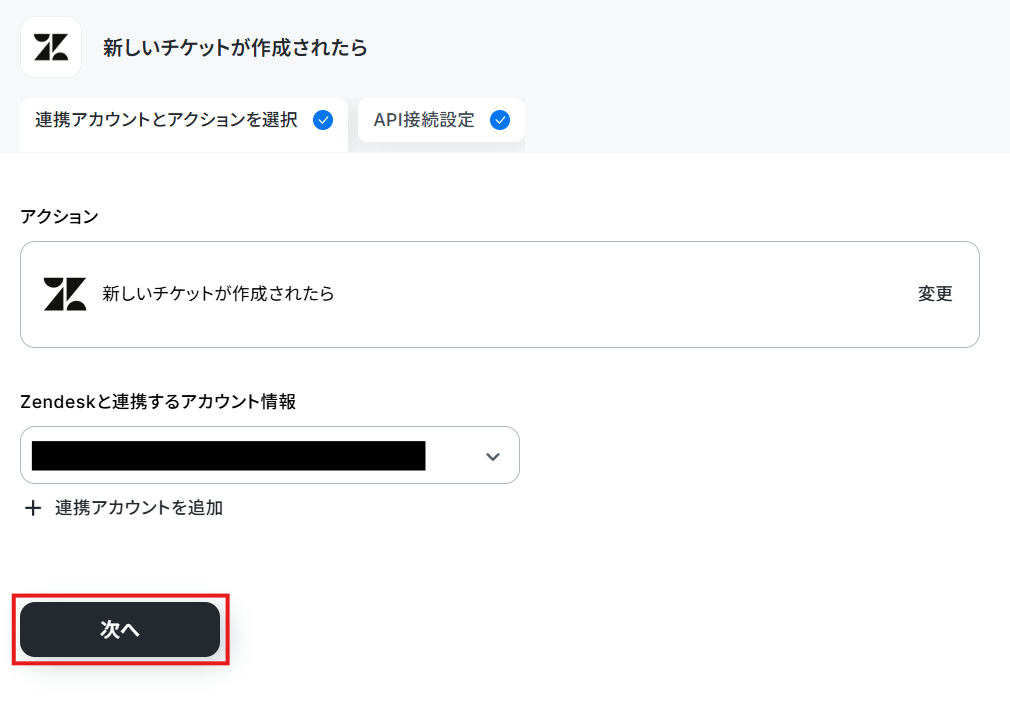Click the Zendesk logo in the header
The width and height of the screenshot is (1010, 703).
pos(51,47)
